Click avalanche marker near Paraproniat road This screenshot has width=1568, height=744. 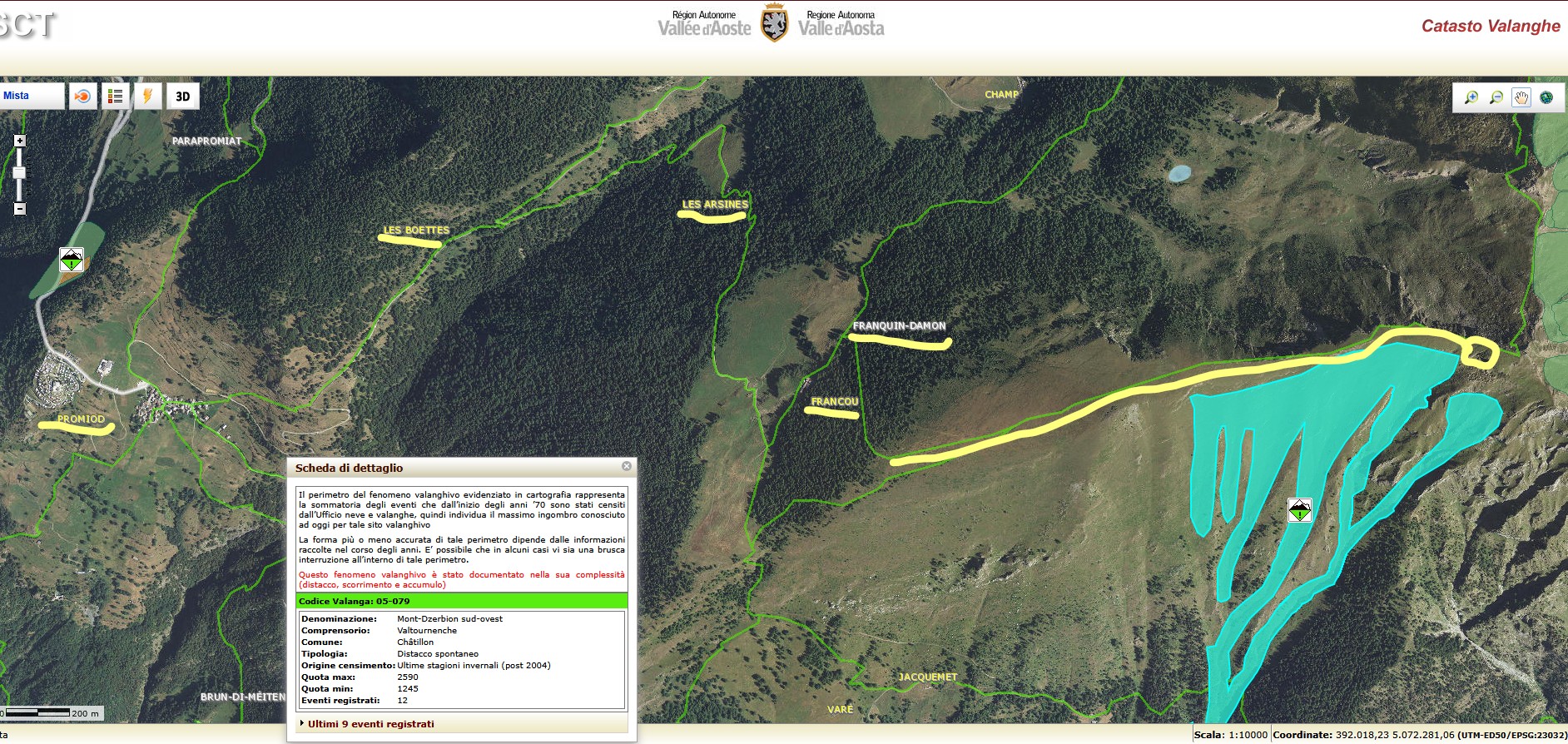click(x=72, y=260)
